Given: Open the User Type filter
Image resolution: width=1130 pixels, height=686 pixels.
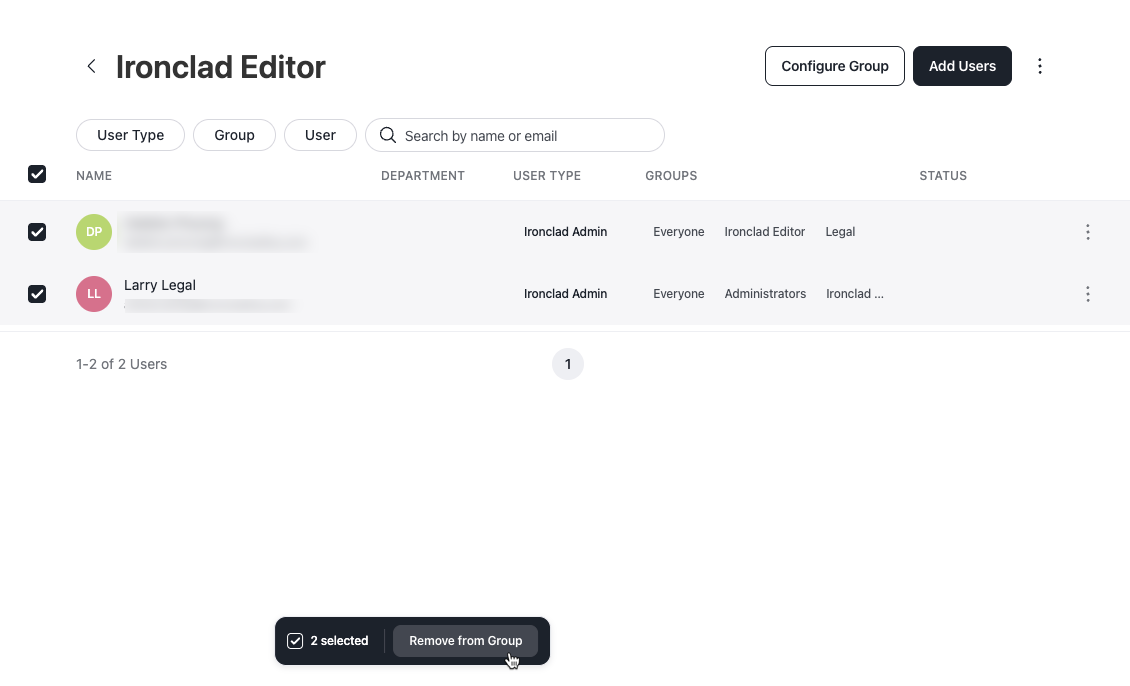Looking at the screenshot, I should (x=130, y=135).
